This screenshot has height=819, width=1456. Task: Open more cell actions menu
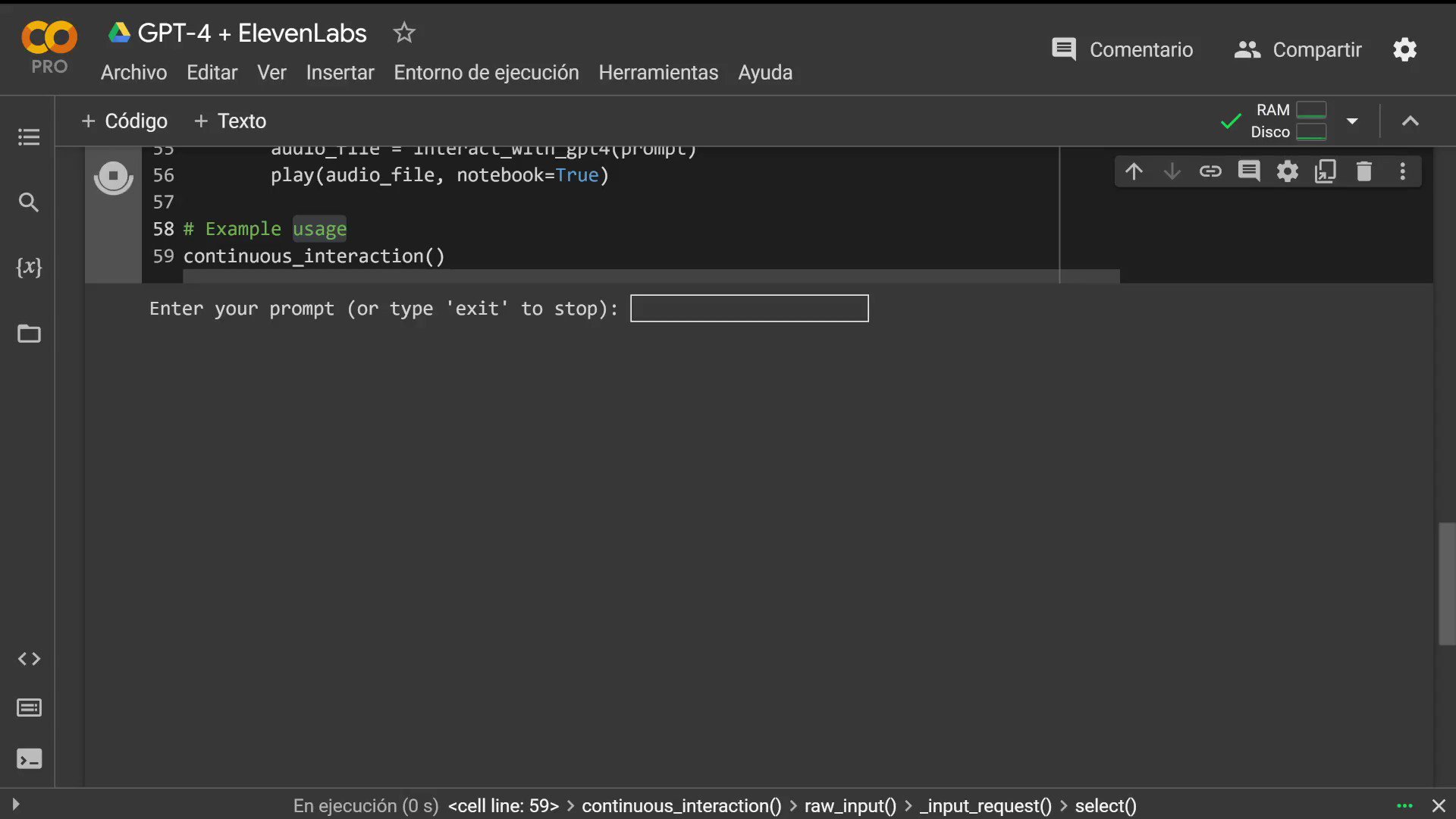pos(1402,171)
